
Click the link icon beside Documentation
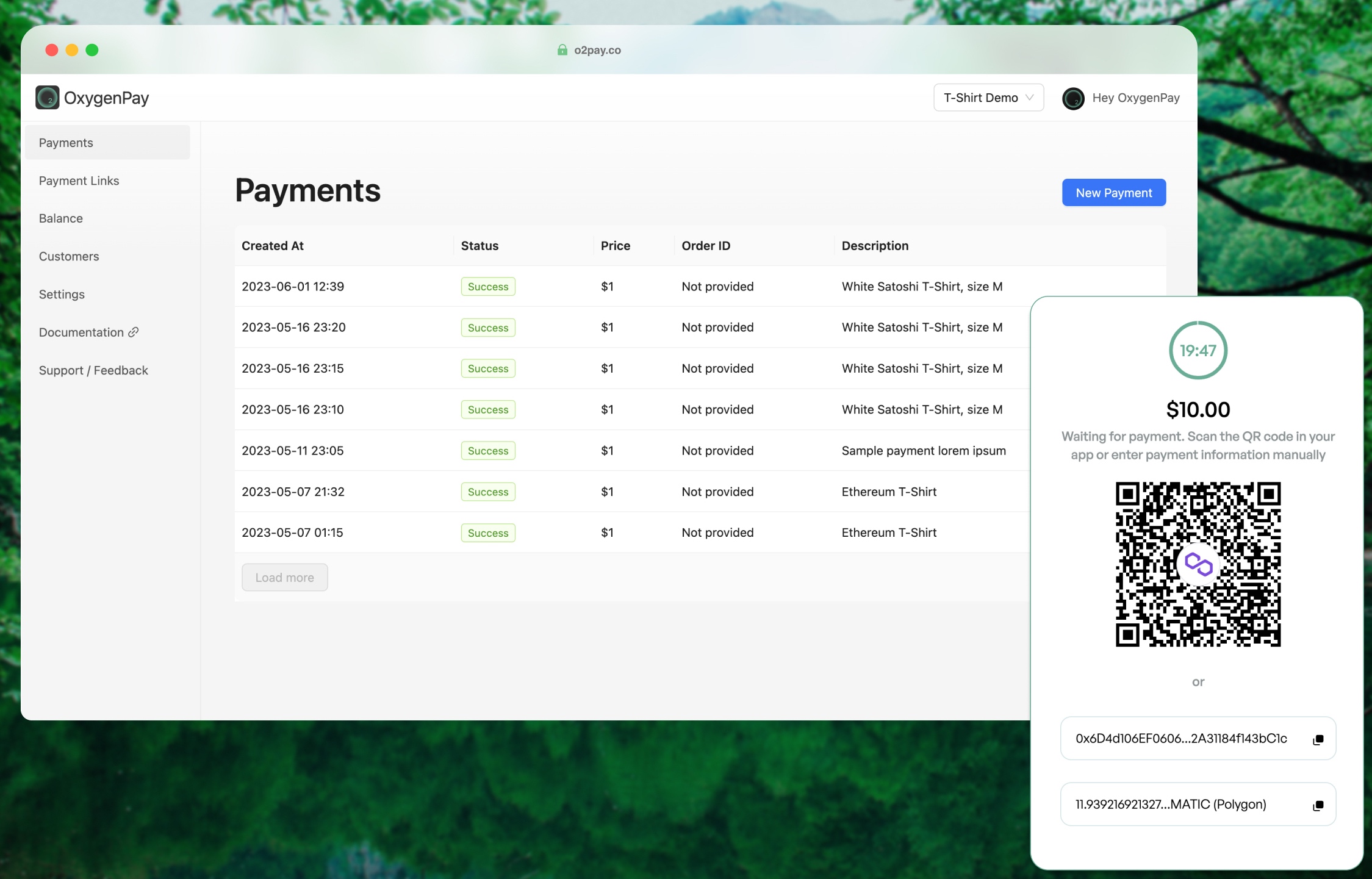pos(134,332)
